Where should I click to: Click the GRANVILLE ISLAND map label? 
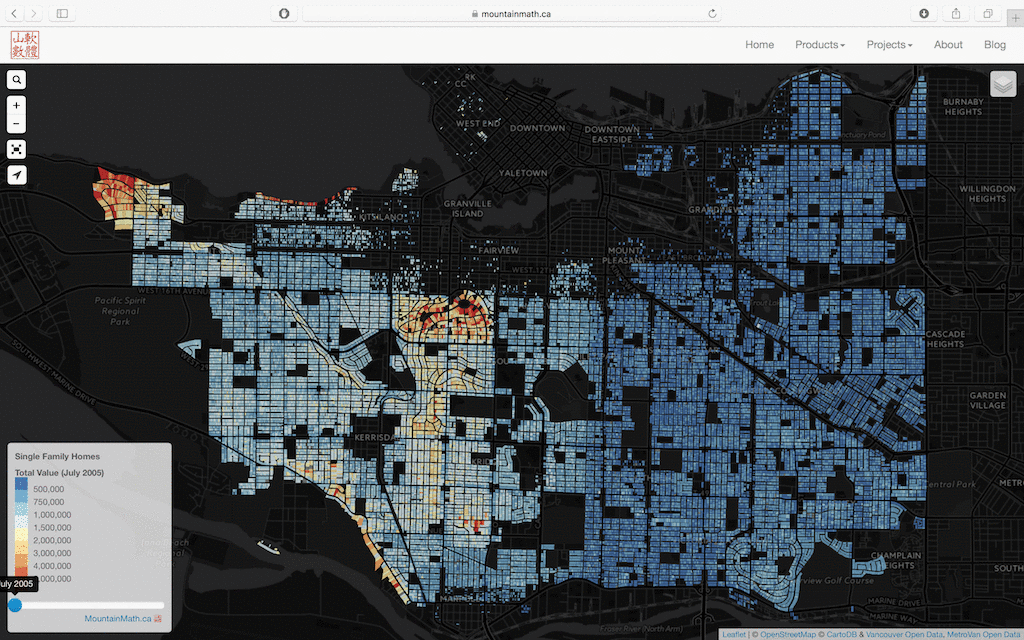(468, 208)
